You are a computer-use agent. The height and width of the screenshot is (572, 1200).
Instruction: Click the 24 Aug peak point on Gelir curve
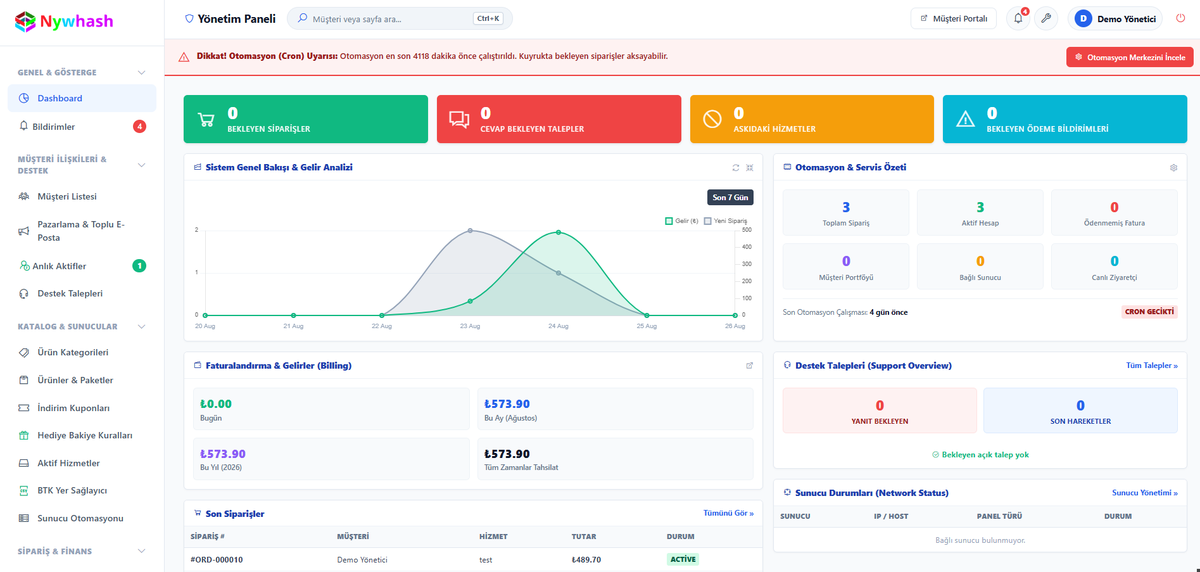(558, 234)
